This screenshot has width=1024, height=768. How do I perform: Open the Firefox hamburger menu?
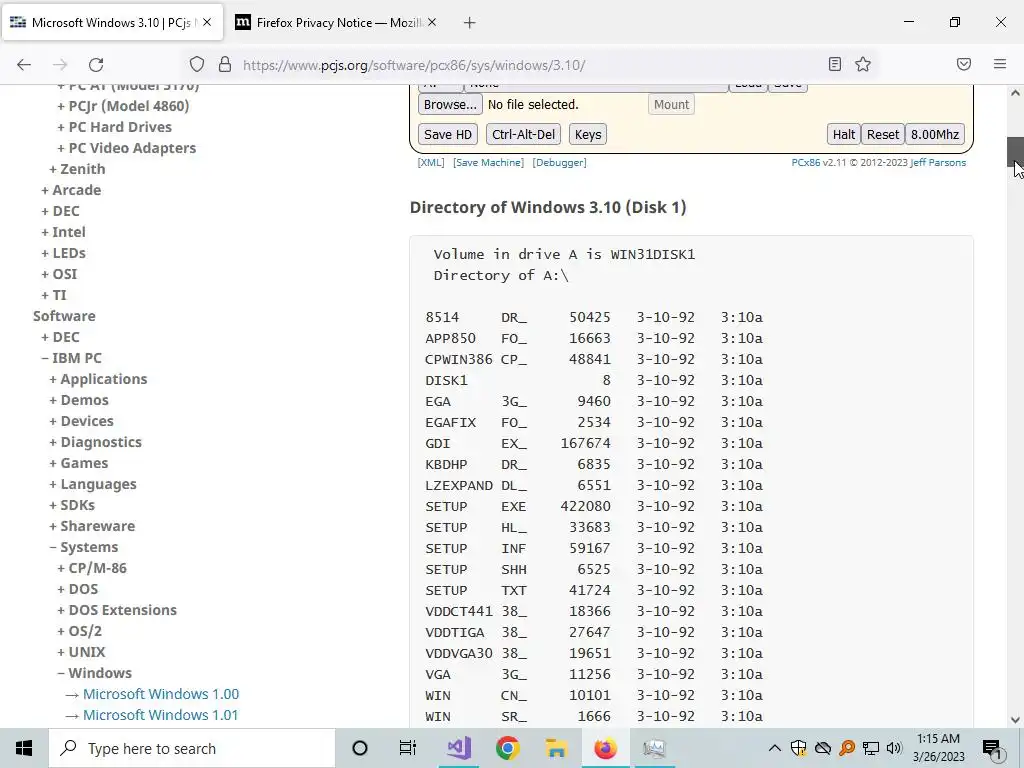point(1000,64)
